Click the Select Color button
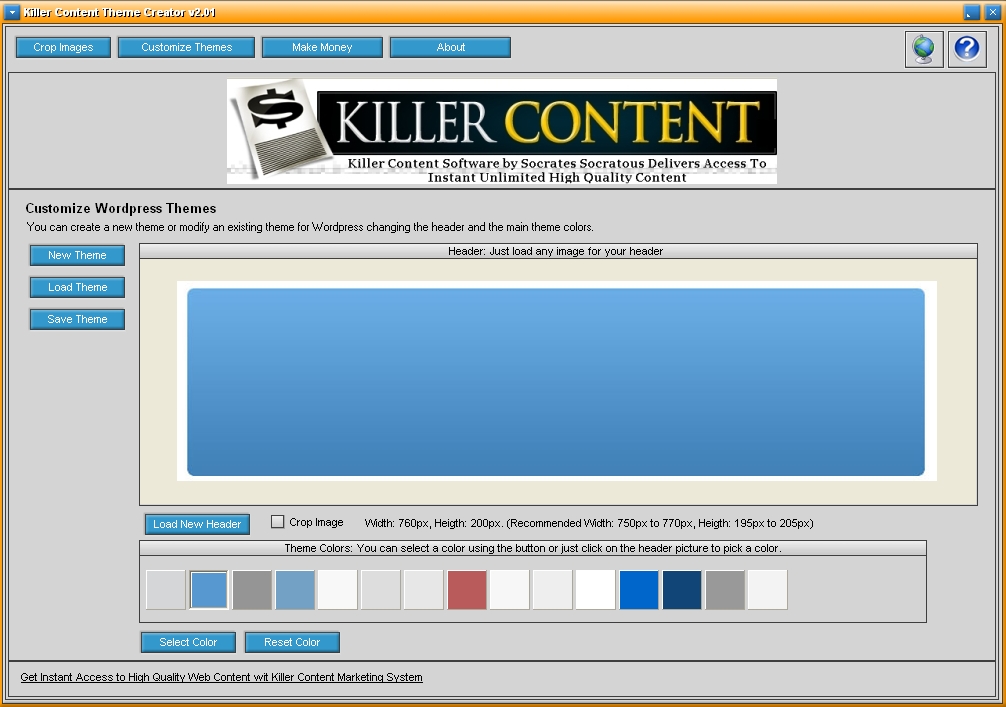The height and width of the screenshot is (707, 1006). coord(188,642)
